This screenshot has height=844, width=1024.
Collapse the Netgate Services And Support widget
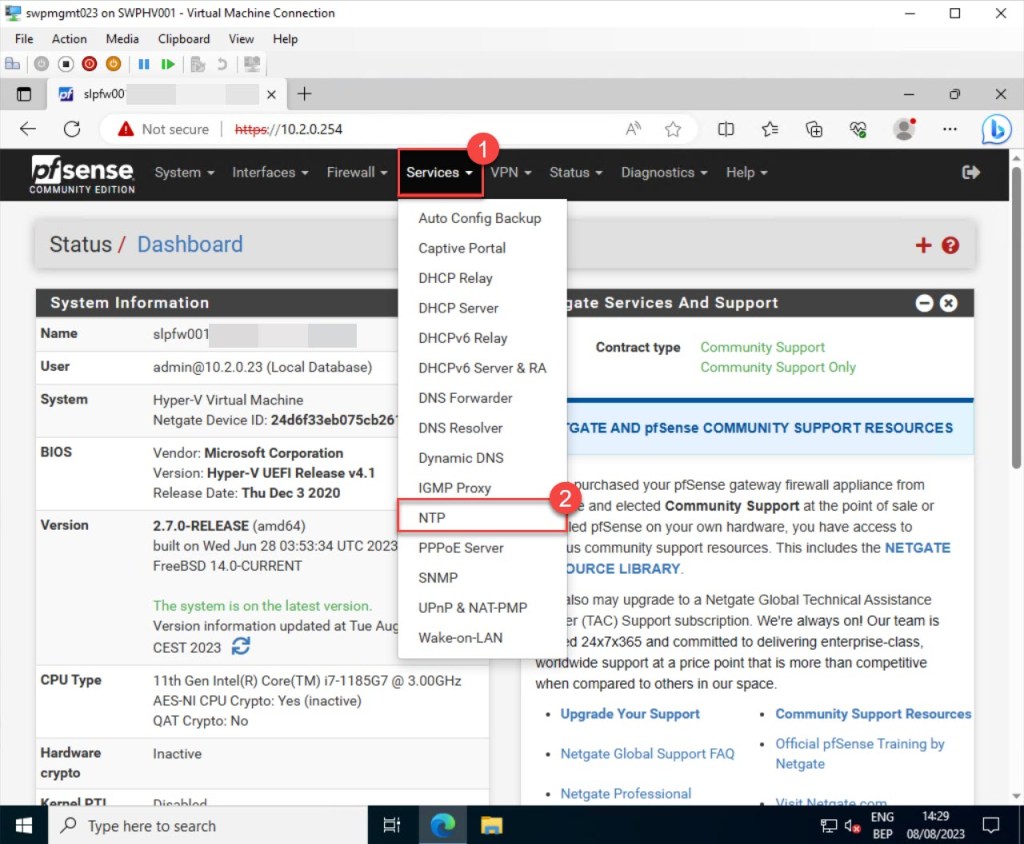coord(925,303)
